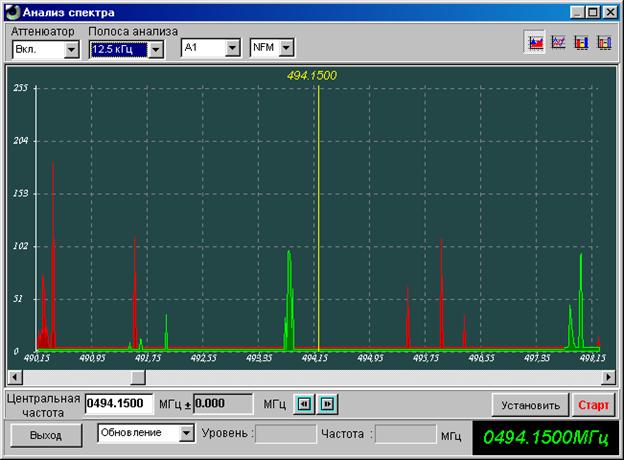This screenshot has height=460, width=624.
Task: Expand the NFM modulation dropdown
Action: pos(272,48)
